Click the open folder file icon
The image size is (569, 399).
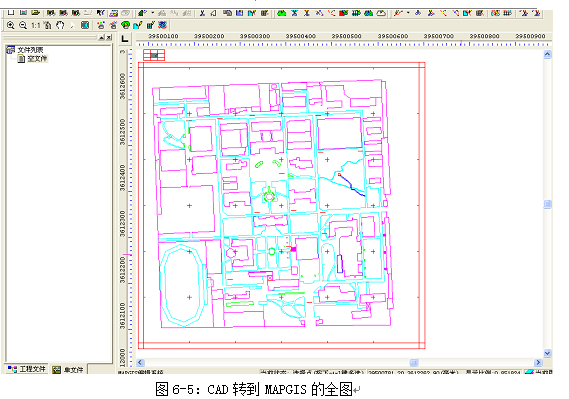[x=35, y=13]
